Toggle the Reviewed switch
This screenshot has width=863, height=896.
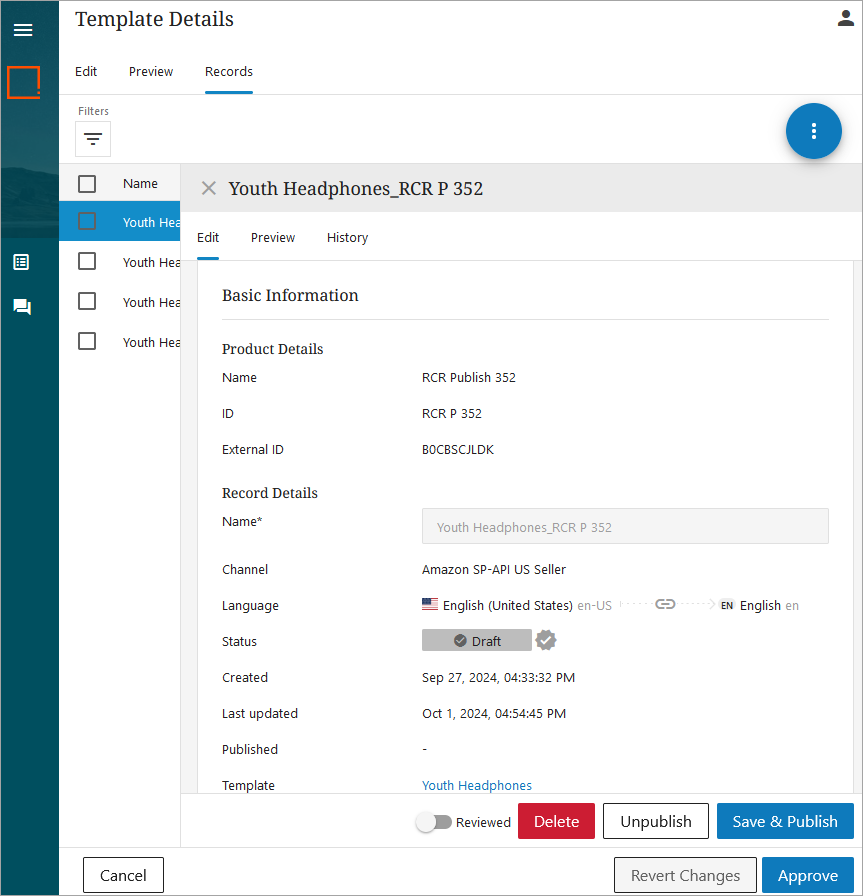click(434, 822)
